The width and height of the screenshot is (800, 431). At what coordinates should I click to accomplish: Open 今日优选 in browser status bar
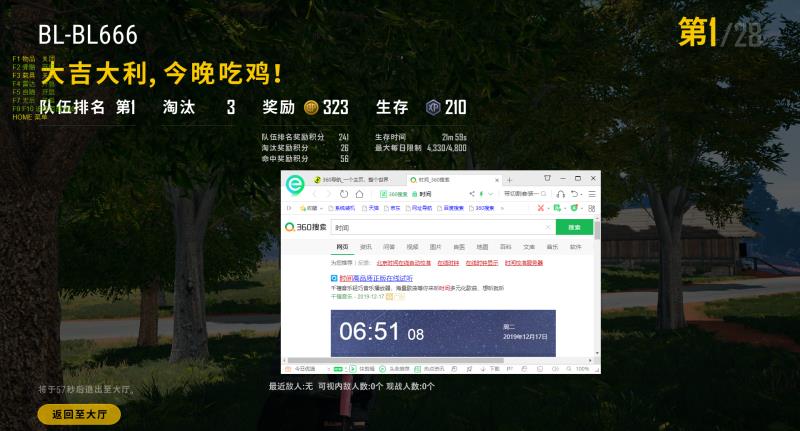click(x=301, y=368)
